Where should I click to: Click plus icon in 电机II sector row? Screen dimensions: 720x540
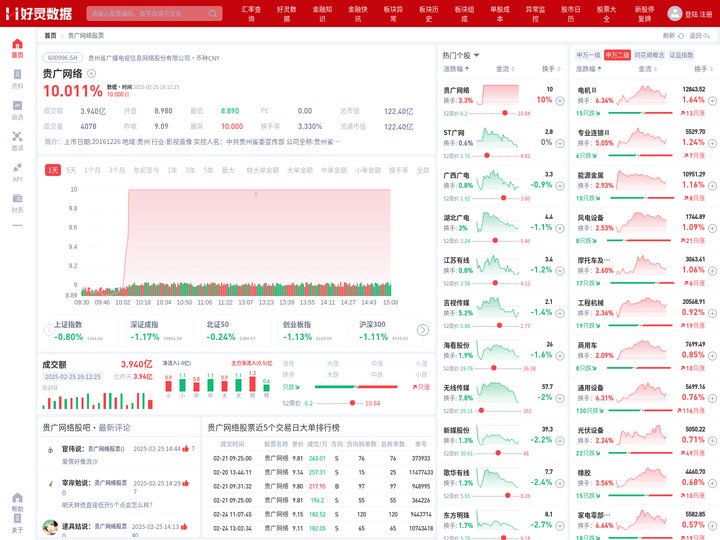(x=712, y=101)
